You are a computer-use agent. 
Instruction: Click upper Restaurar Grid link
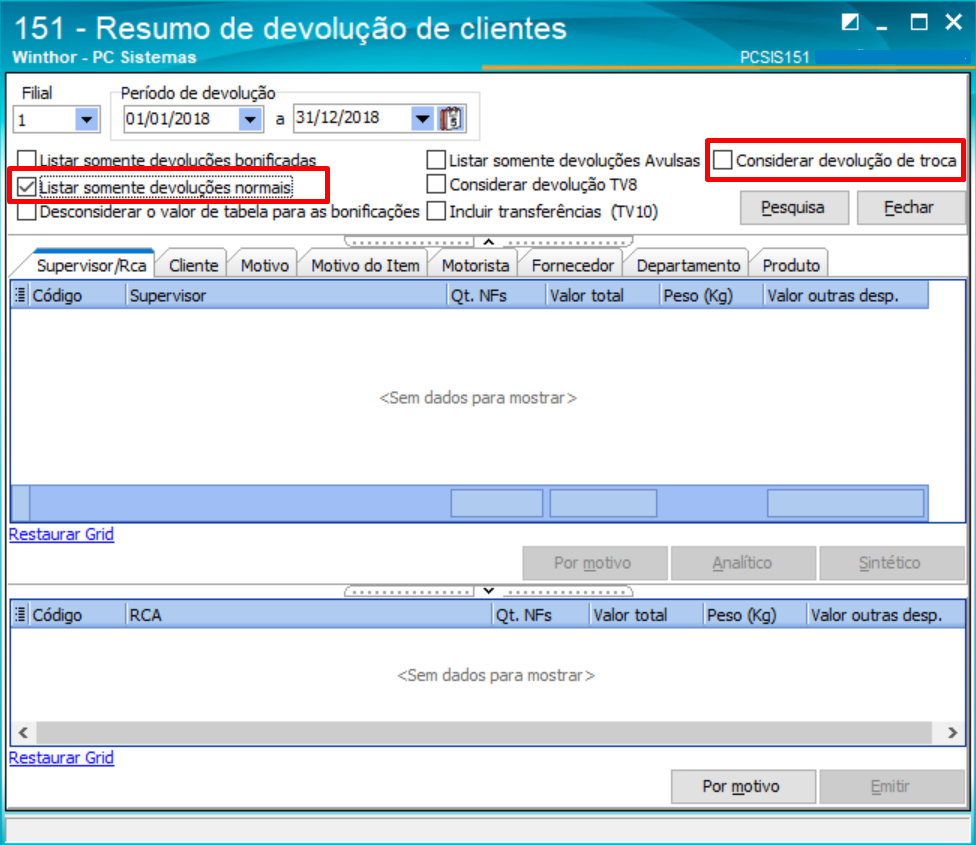[x=62, y=535]
